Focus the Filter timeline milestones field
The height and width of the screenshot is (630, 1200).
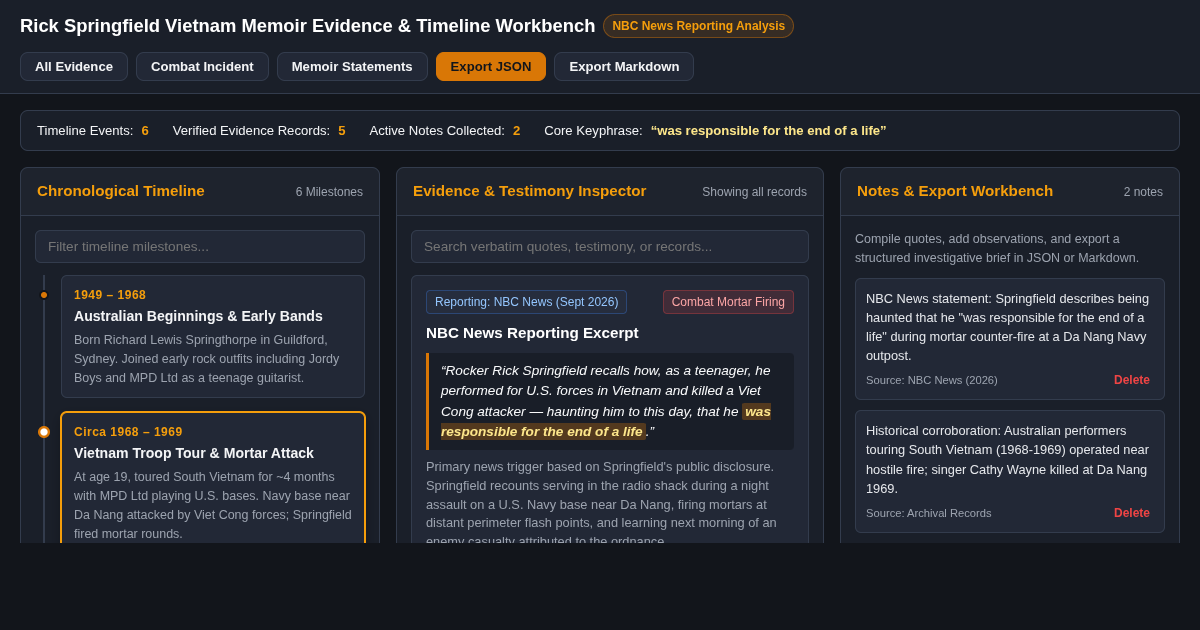(200, 247)
